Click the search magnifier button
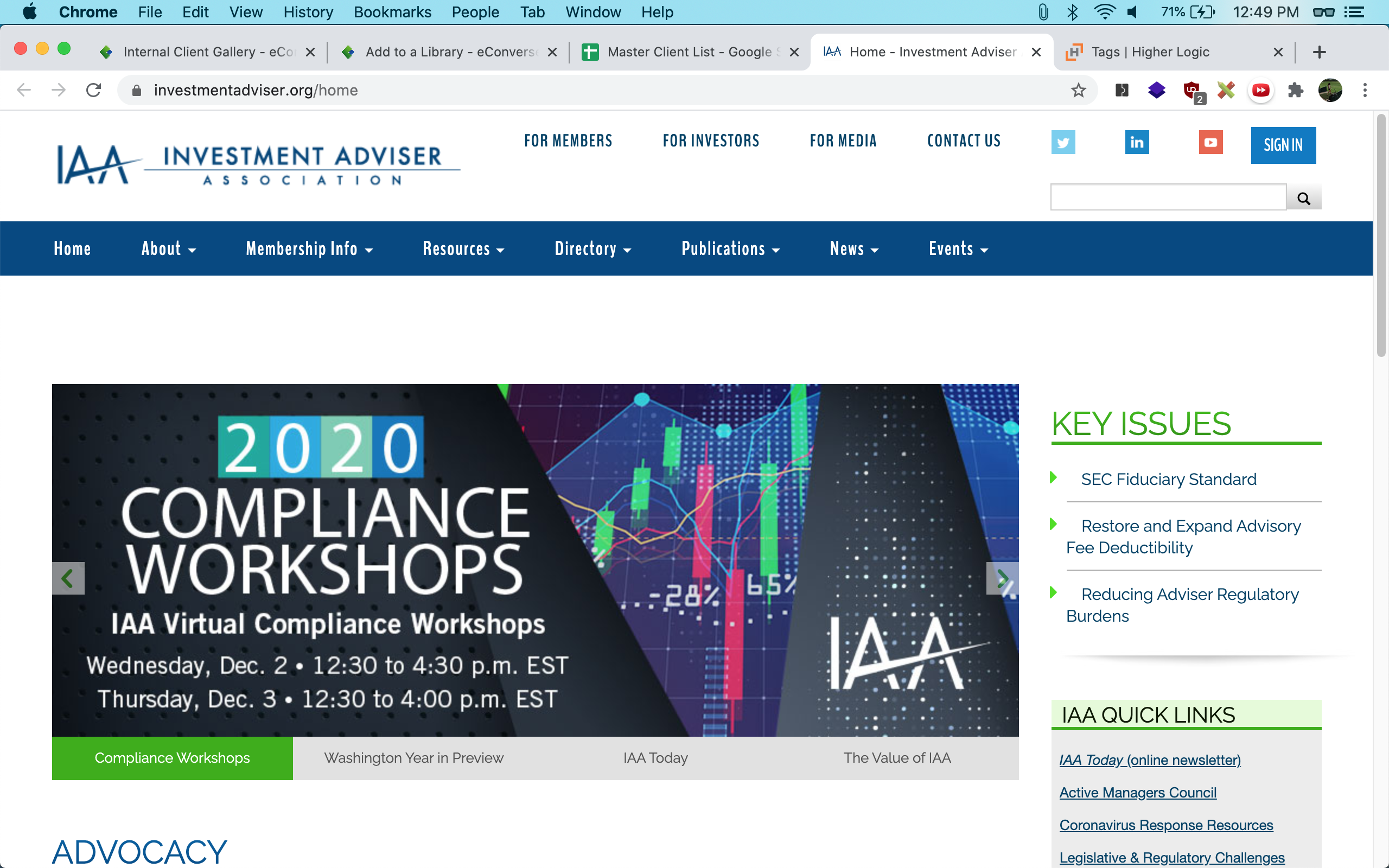1389x868 pixels. [x=1303, y=198]
